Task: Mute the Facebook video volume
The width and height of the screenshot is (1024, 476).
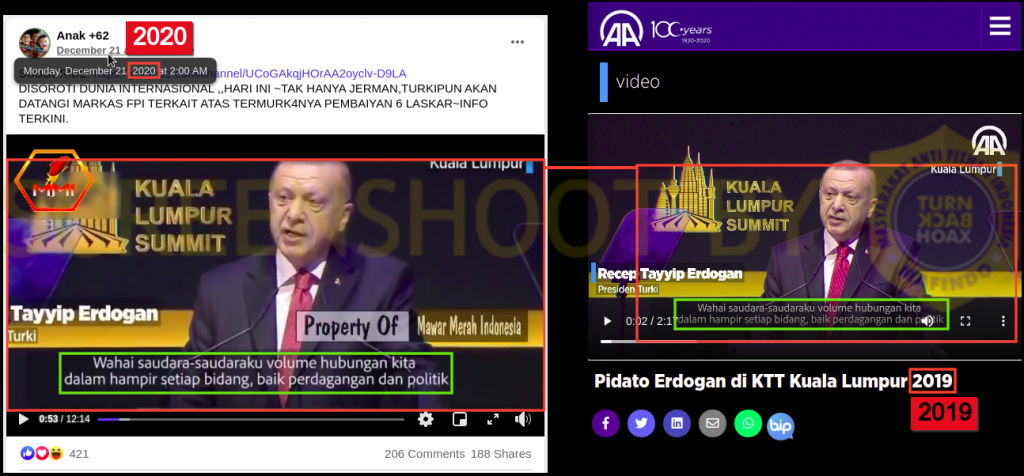Action: pyautogui.click(x=522, y=419)
